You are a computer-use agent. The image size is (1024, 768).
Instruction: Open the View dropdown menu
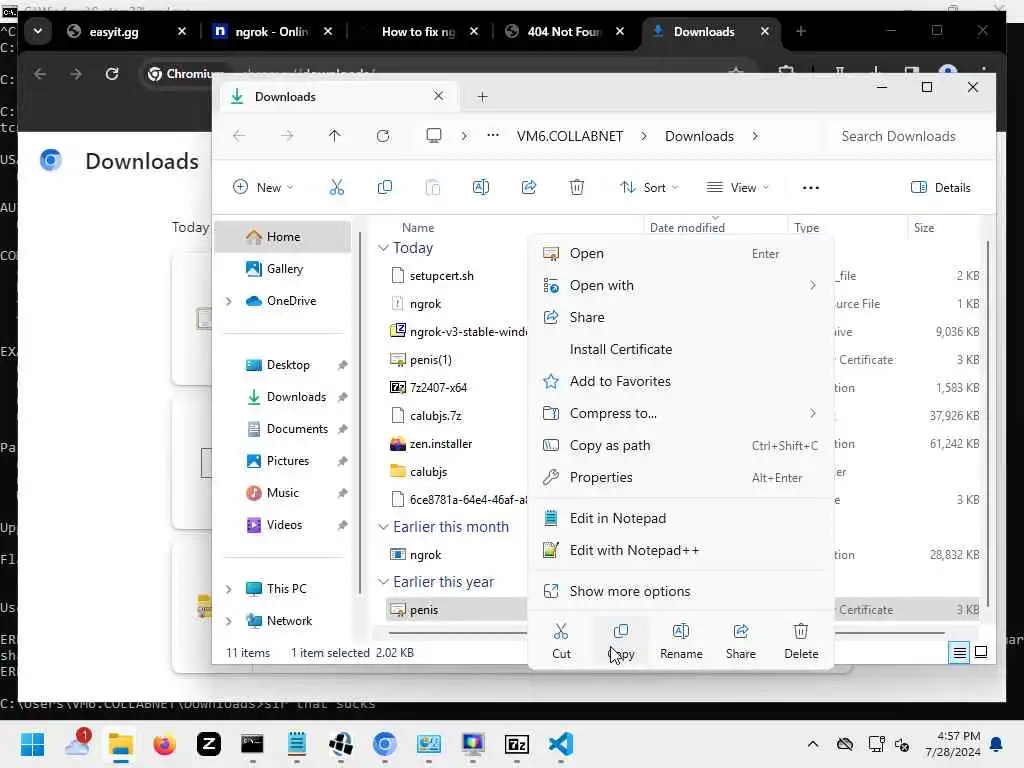click(738, 187)
